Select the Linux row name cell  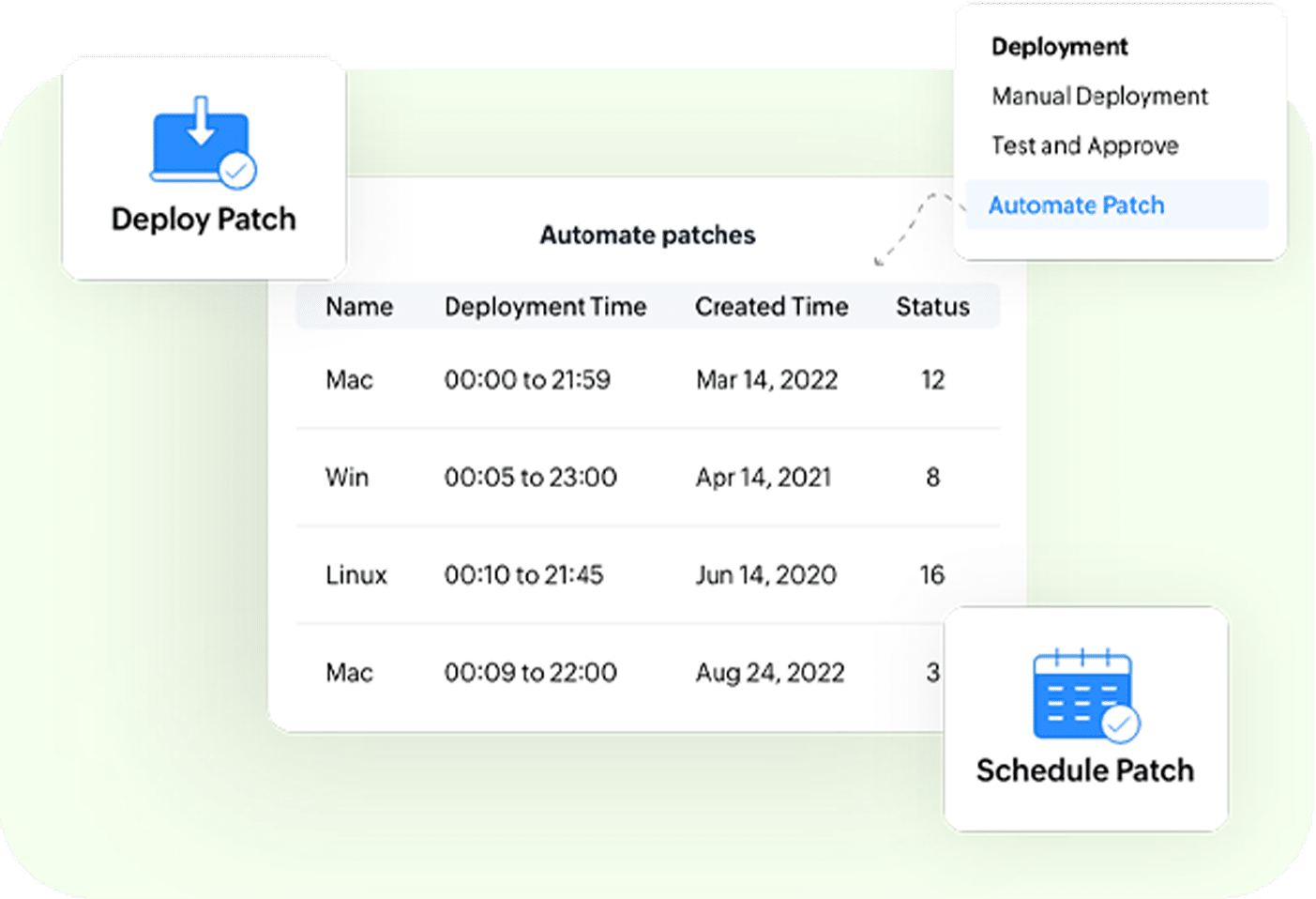(x=356, y=575)
